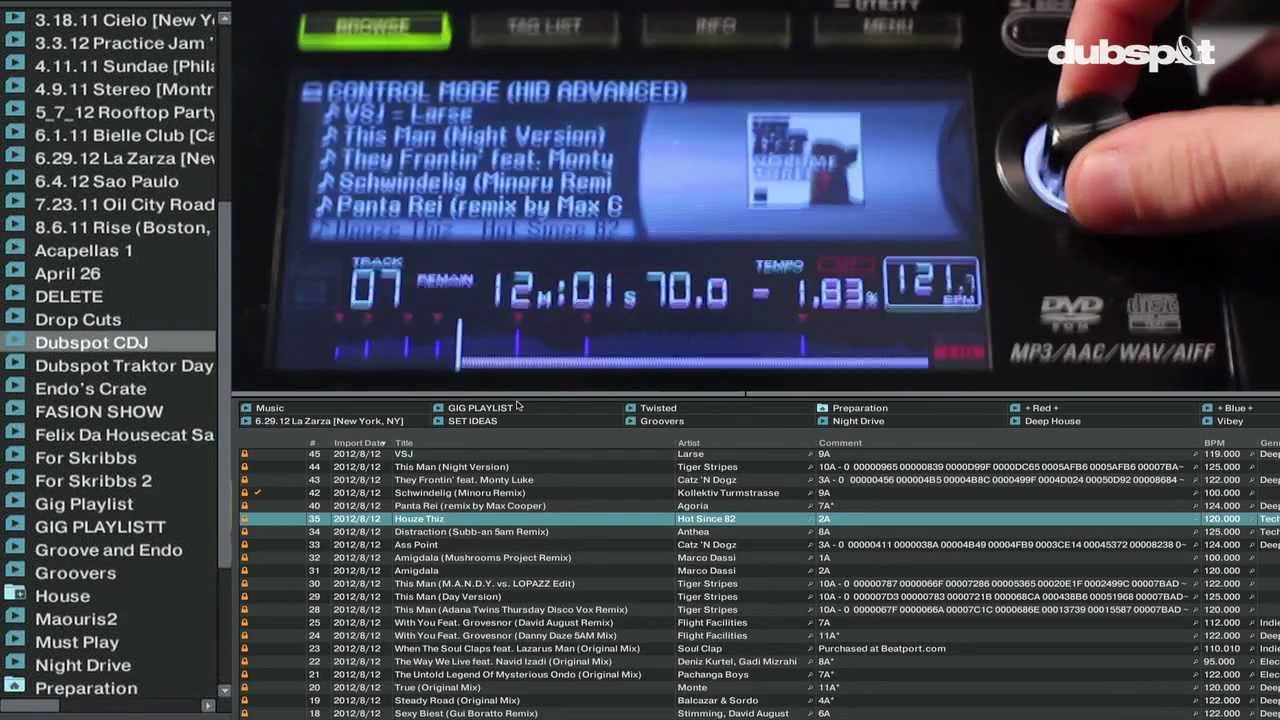The image size is (1280, 720).
Task: Toggle lock on the True (Original Mix) row
Action: click(244, 688)
